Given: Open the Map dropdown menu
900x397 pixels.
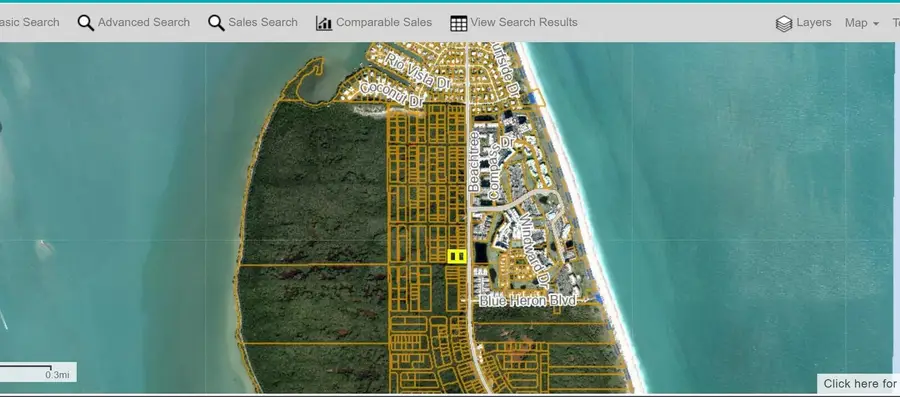Looking at the screenshot, I should tap(862, 23).
